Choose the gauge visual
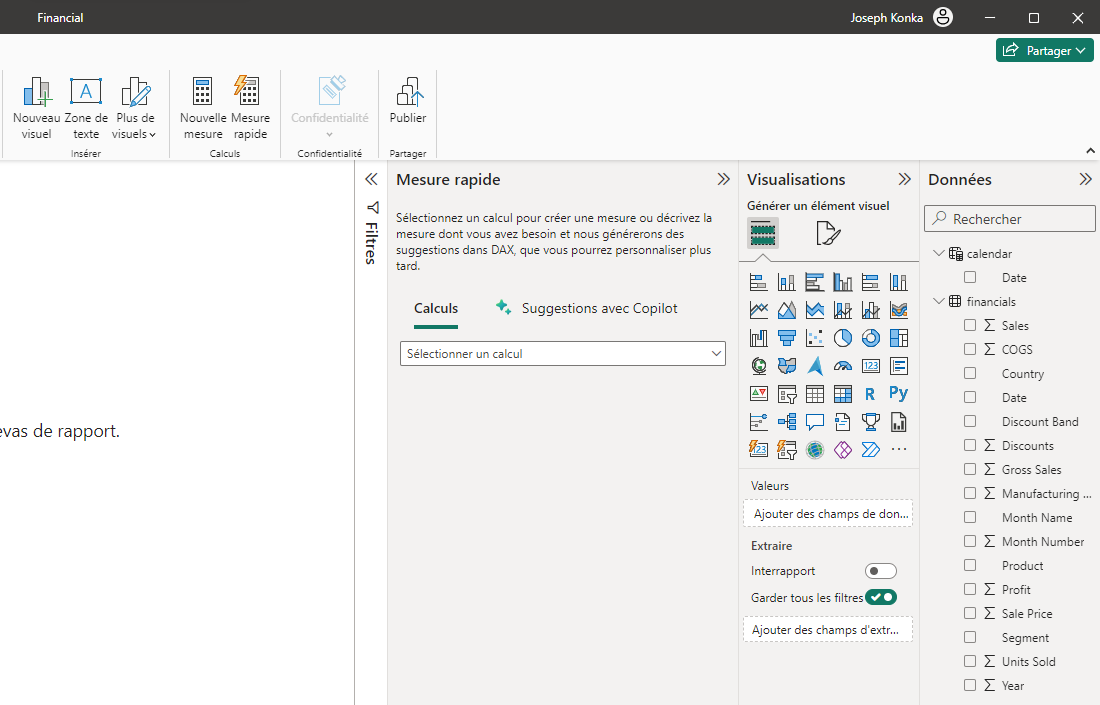 (x=843, y=365)
